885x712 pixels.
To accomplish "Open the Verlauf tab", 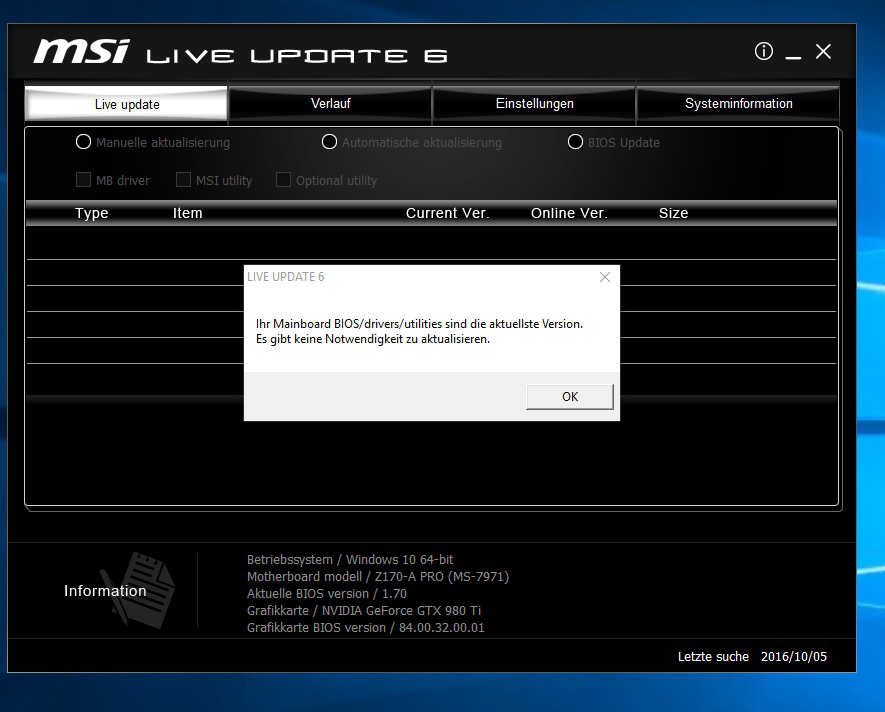I will (331, 104).
